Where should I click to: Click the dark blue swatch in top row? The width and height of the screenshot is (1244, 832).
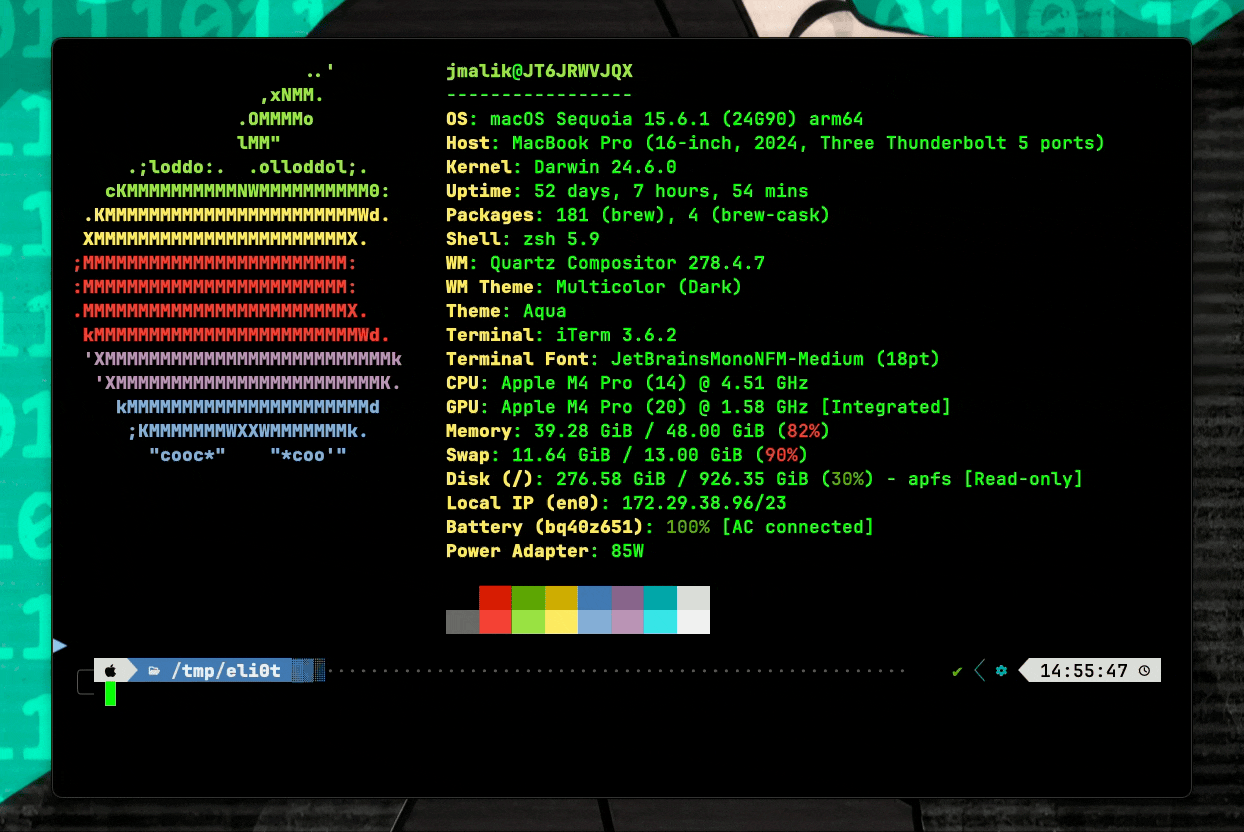click(594, 597)
